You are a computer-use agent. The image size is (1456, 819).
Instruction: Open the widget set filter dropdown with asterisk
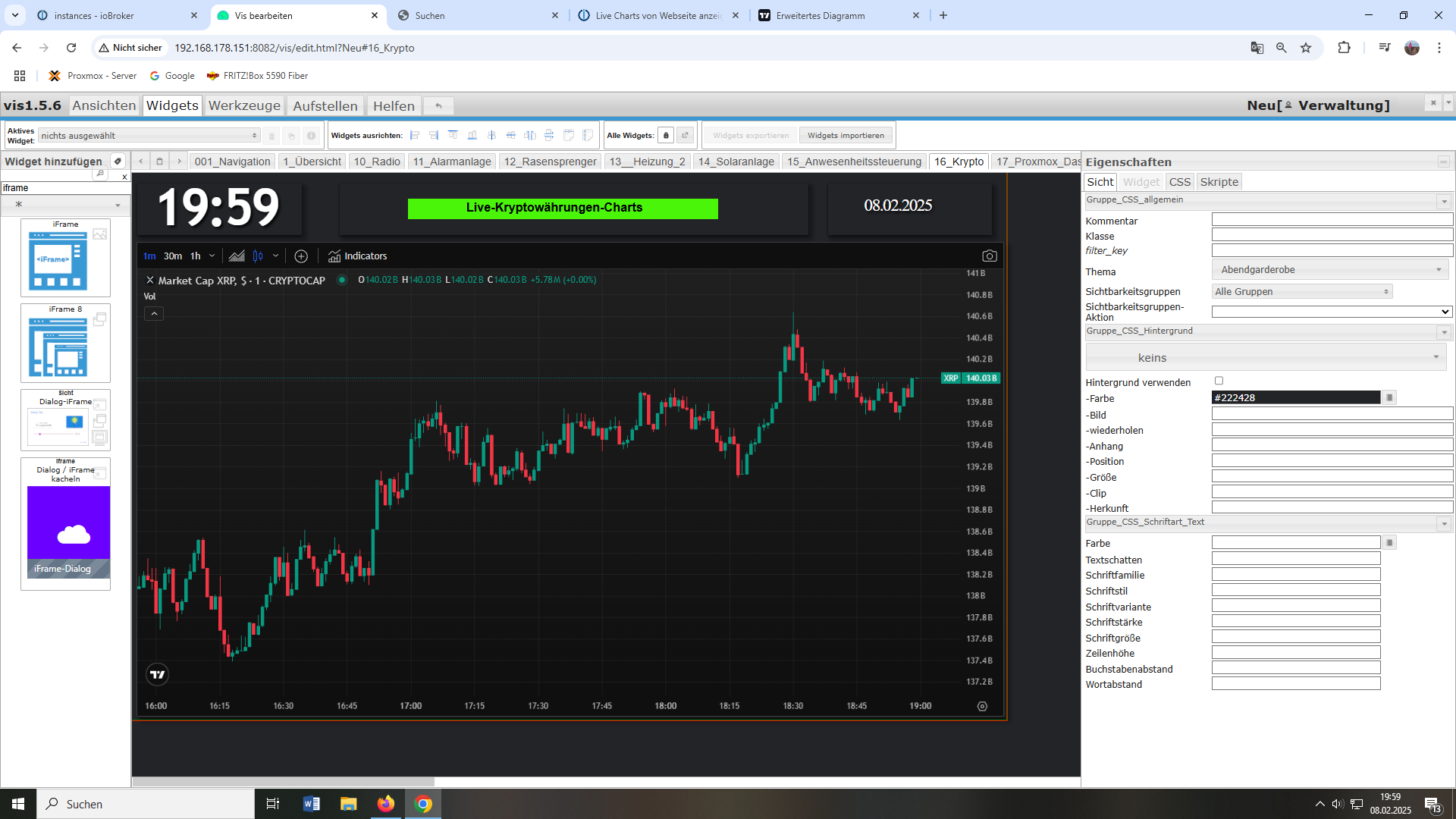pyautogui.click(x=66, y=205)
